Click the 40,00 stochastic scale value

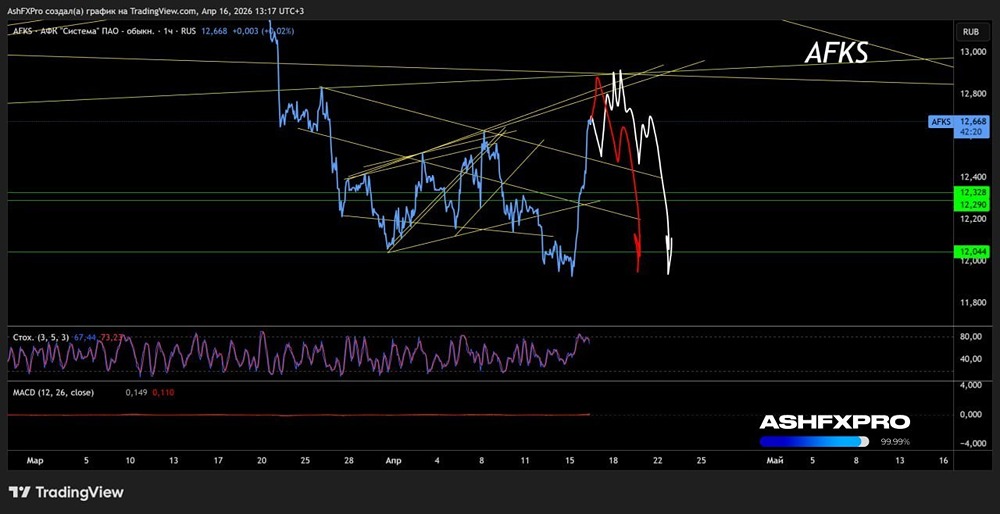point(969,358)
